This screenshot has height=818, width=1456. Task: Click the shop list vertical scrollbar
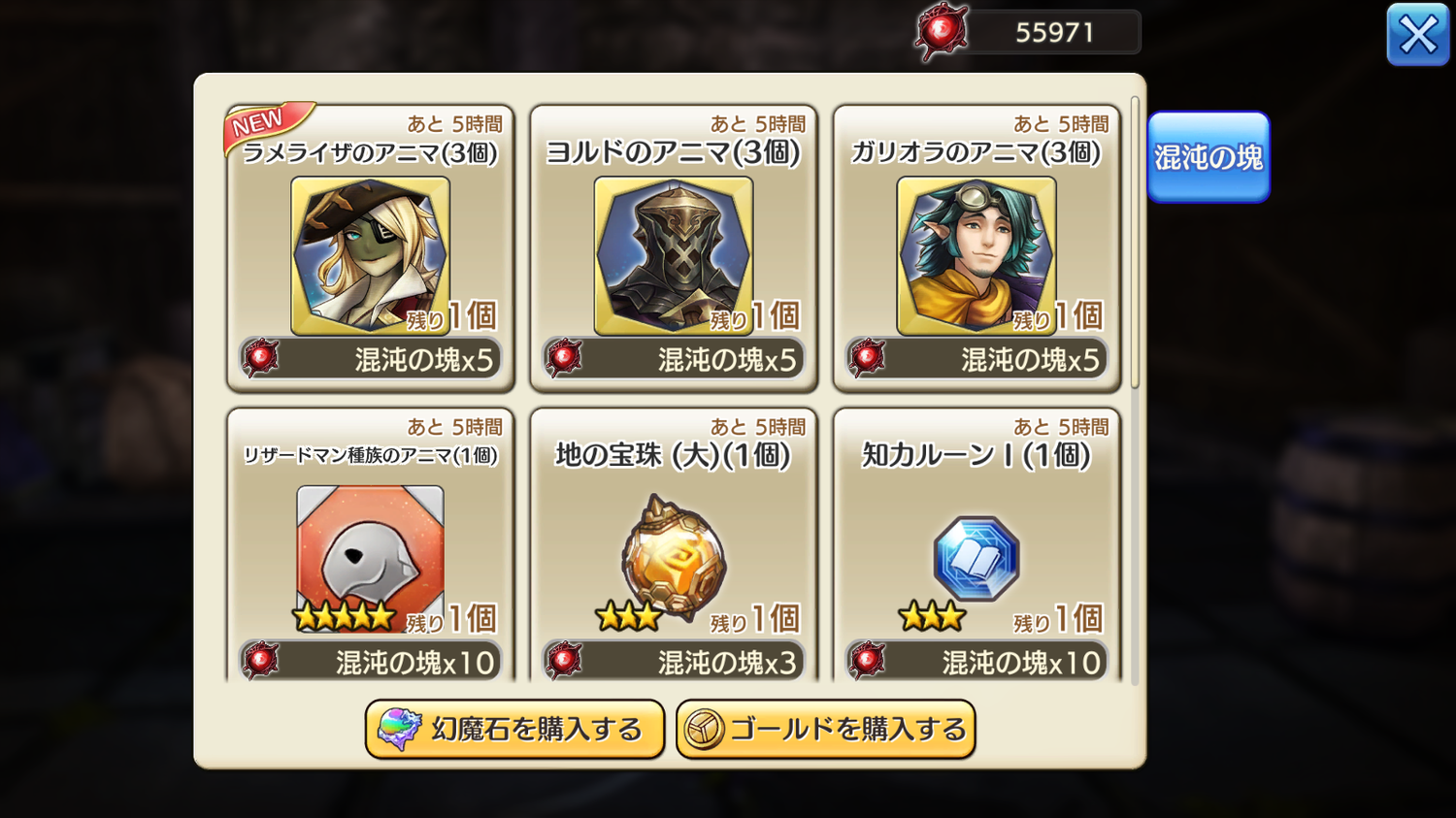(x=1135, y=243)
